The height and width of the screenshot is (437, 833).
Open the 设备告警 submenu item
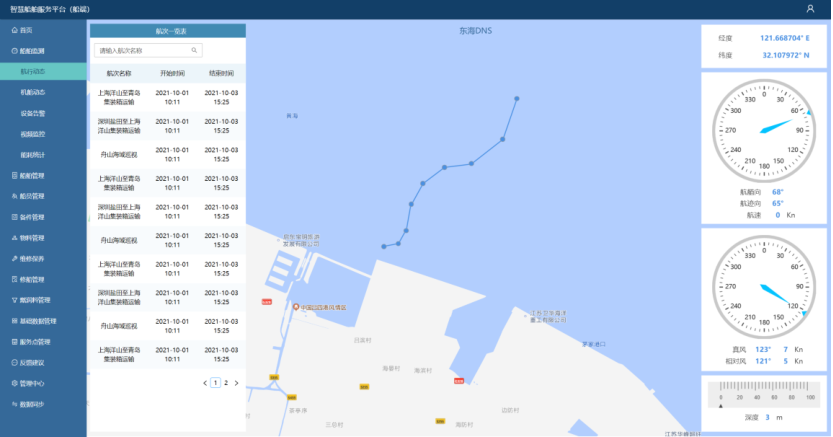click(33, 113)
